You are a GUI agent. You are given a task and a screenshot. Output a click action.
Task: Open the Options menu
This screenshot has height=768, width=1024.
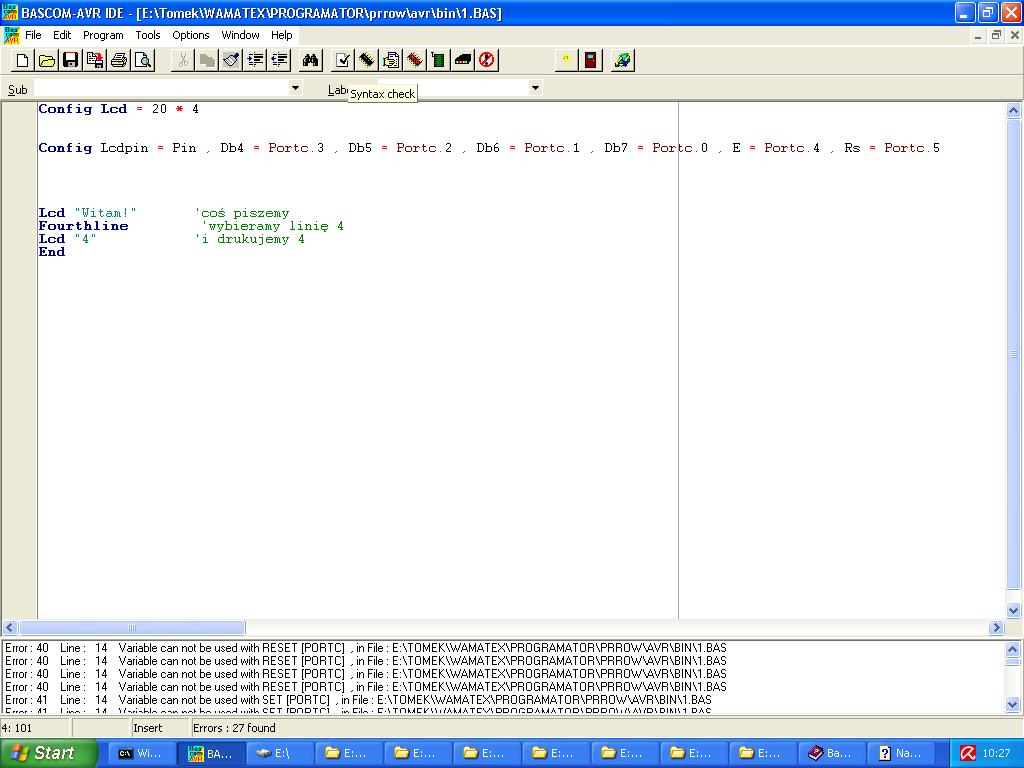pyautogui.click(x=190, y=35)
